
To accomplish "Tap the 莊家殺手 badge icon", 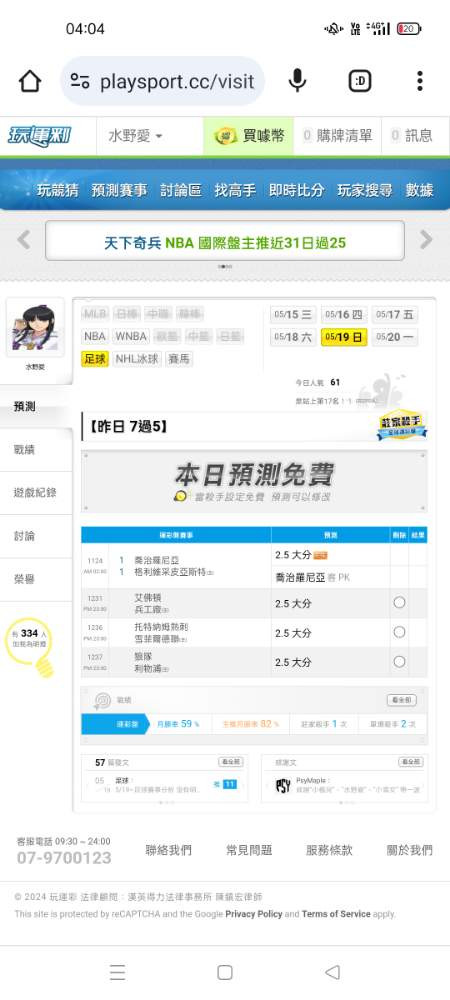I will click(x=402, y=425).
